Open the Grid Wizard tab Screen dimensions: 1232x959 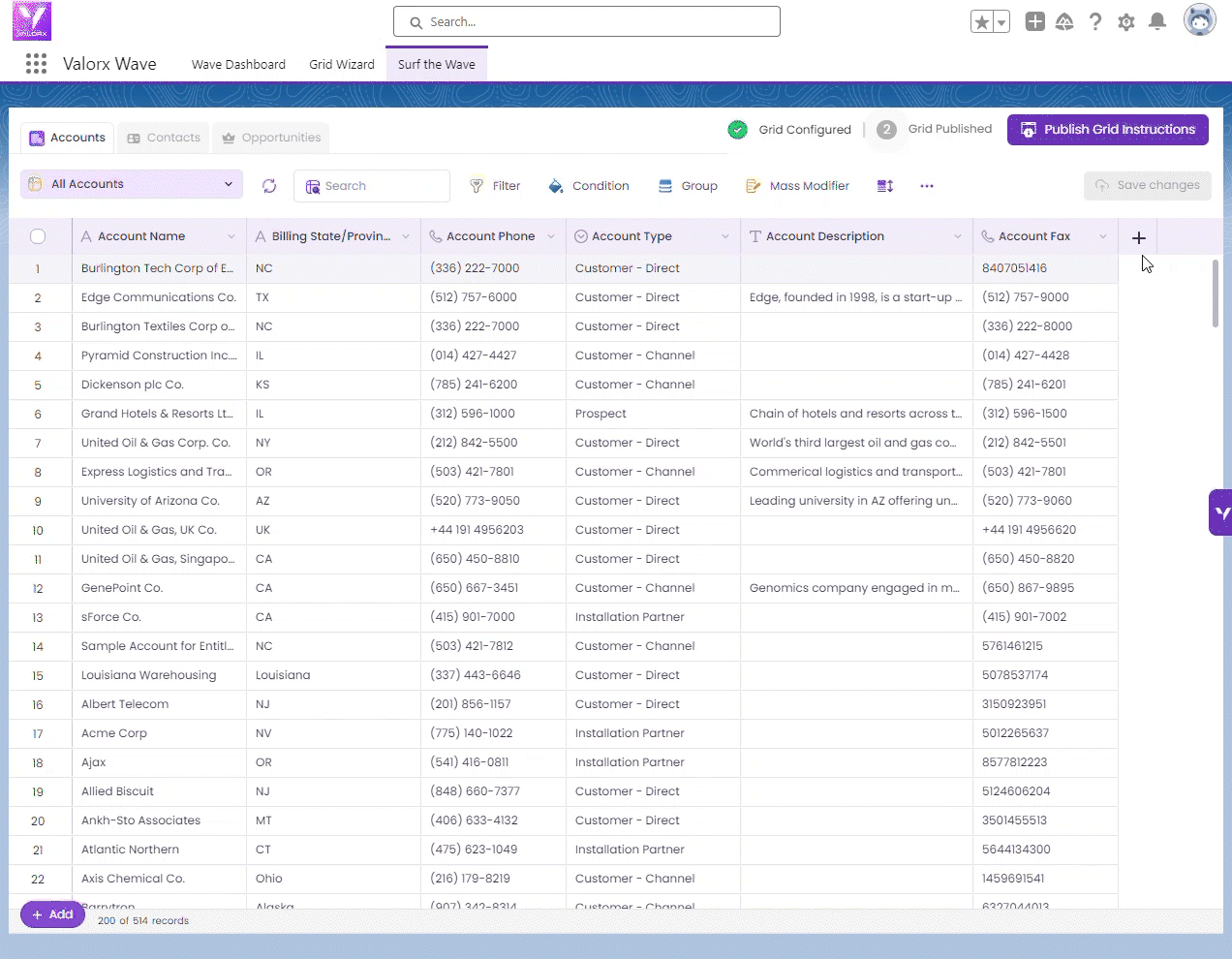(341, 64)
